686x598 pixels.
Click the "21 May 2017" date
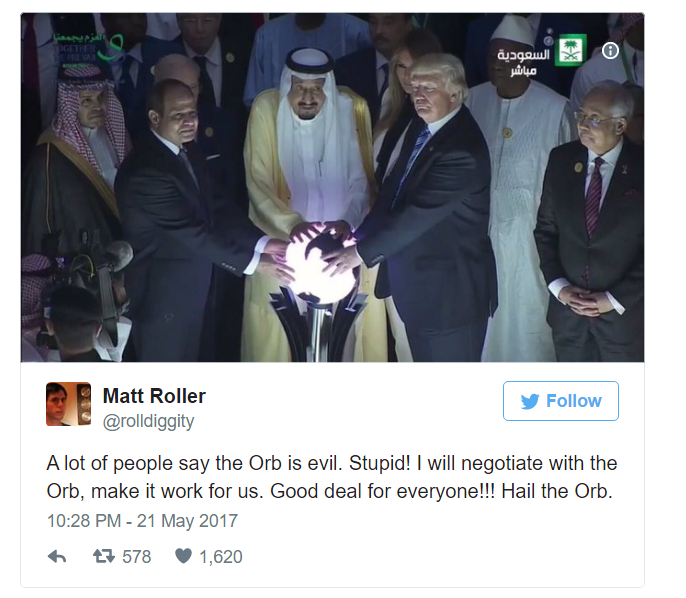pos(187,521)
